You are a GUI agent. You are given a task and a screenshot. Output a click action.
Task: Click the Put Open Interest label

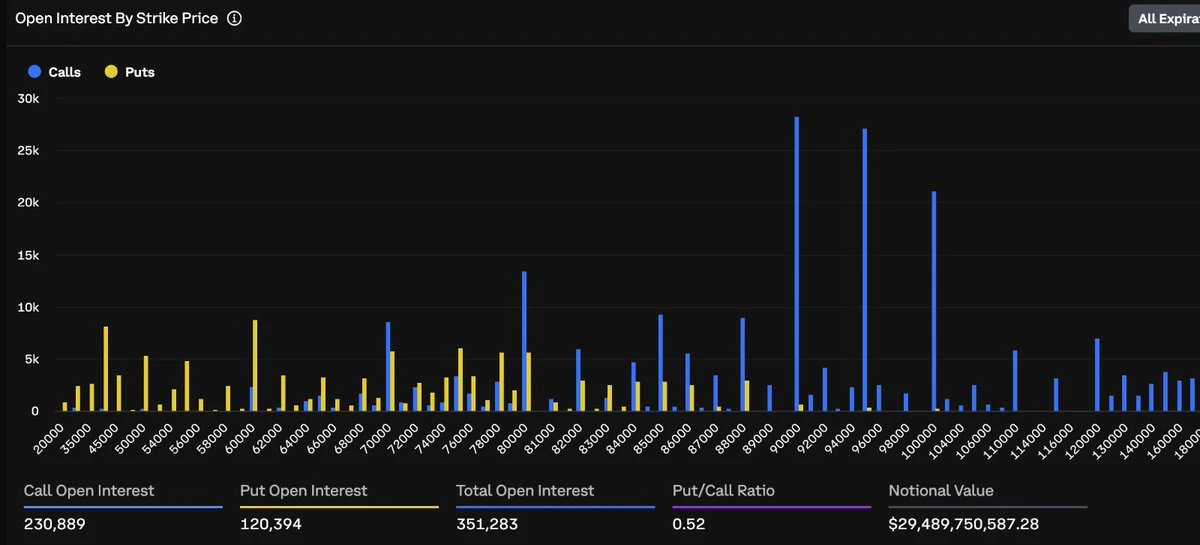[304, 491]
